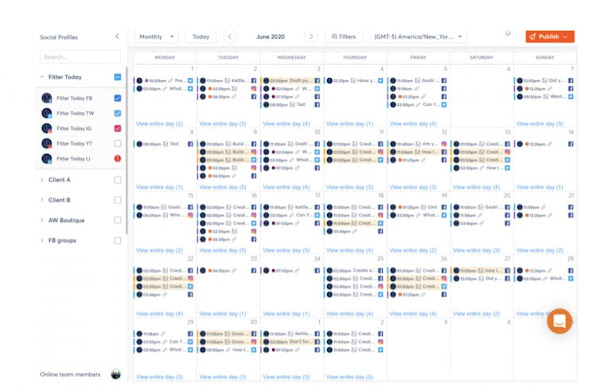Viewport: 600px width, 386px height.
Task: Click the orange Publish button
Action: [550, 37]
